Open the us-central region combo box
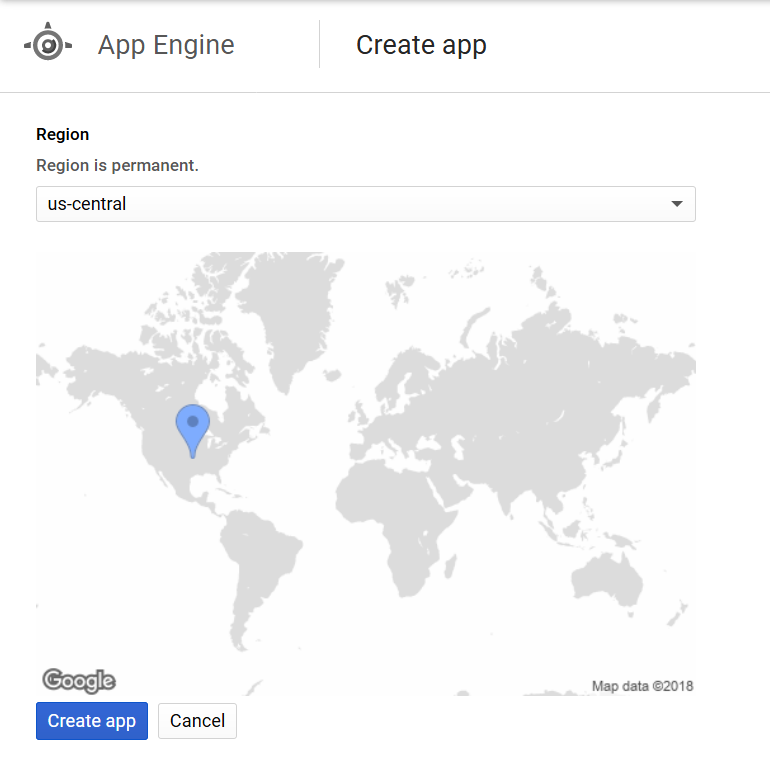The height and width of the screenshot is (776, 770). click(365, 204)
